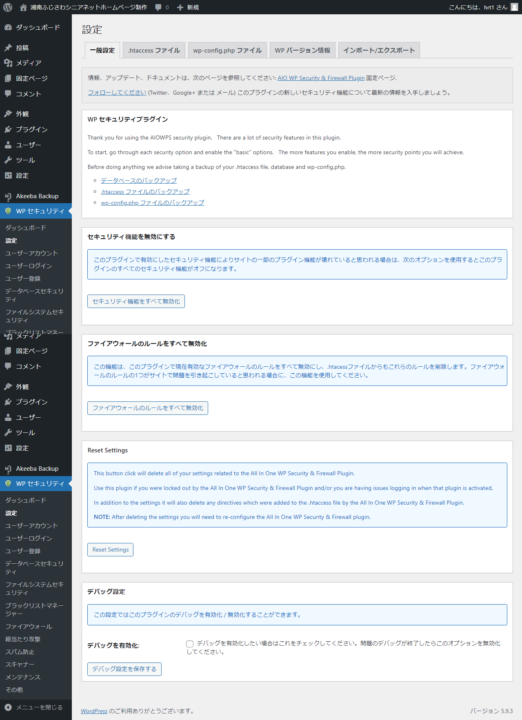Open the dashboard gauge icon in sidebar
Image resolution: width=522 pixels, height=720 pixels.
tap(8, 28)
